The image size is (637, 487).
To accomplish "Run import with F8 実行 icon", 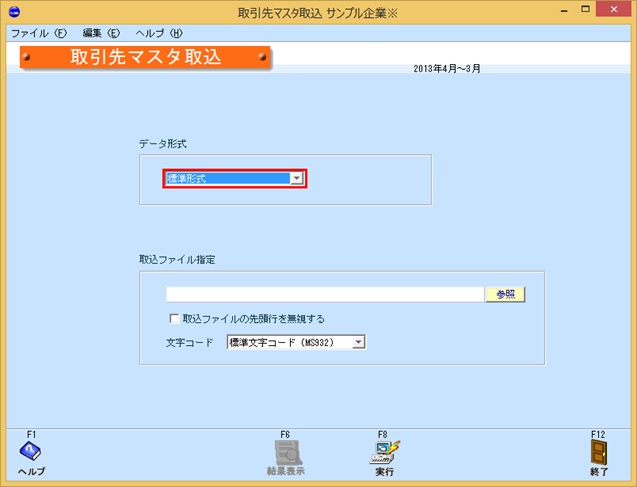I will [384, 452].
